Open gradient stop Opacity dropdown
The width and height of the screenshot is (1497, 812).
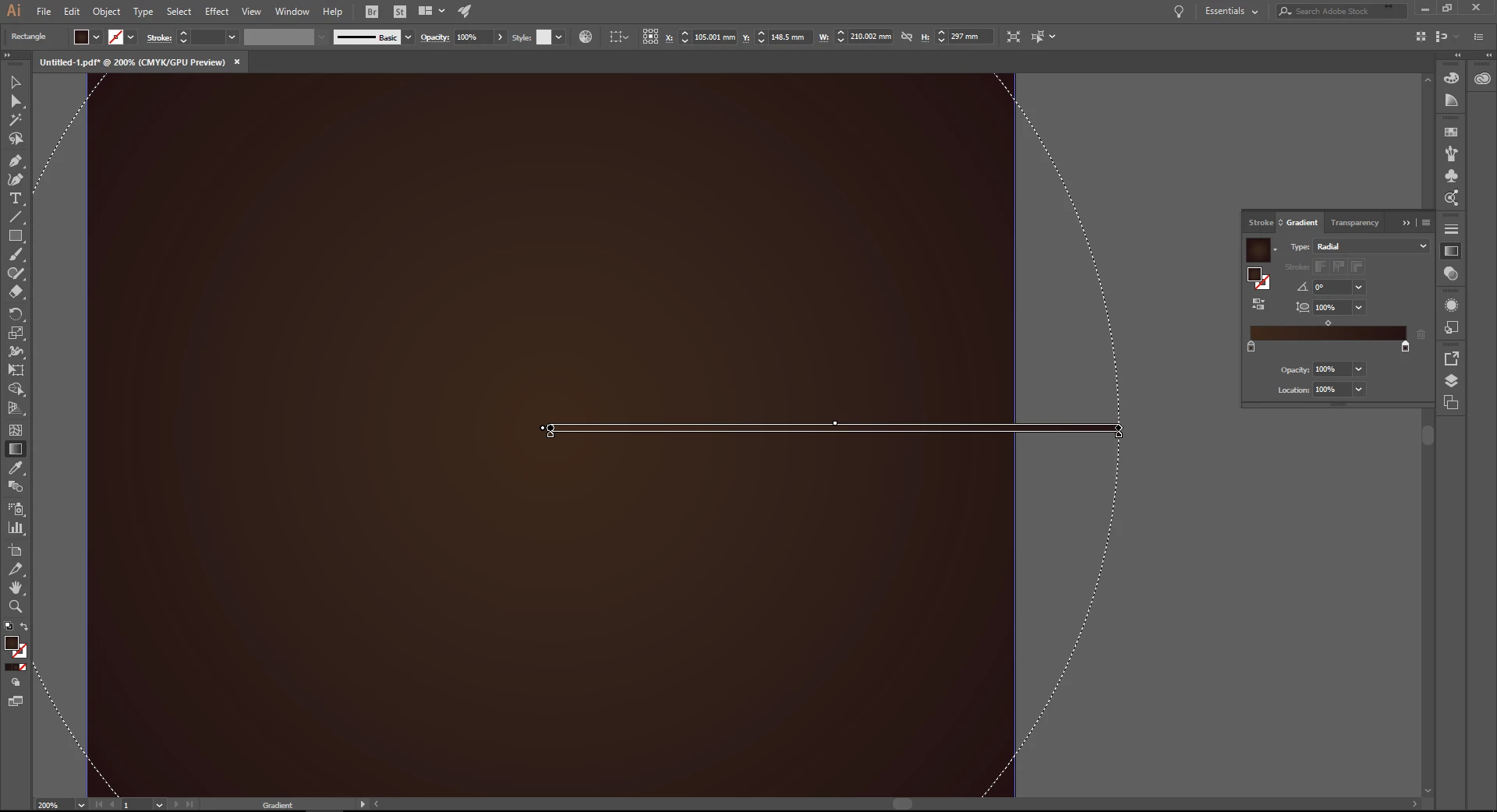[1358, 369]
